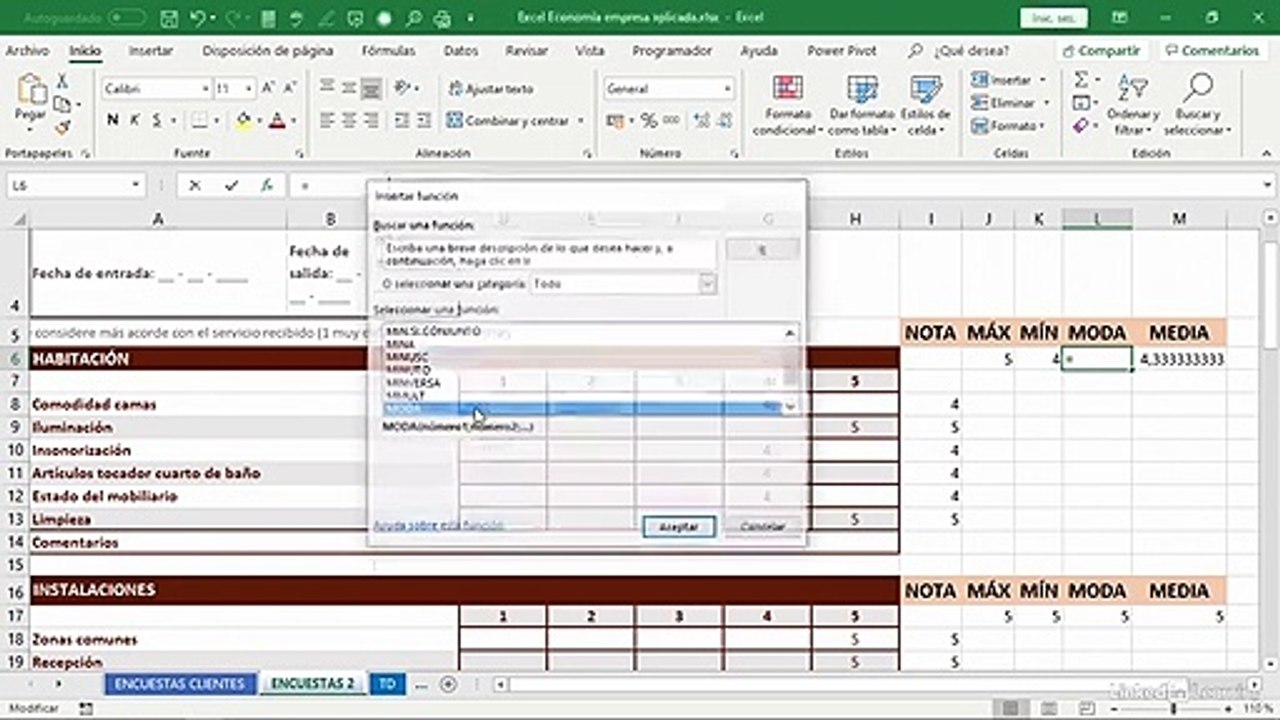
Task: Click the Format Painter brush icon
Action: pos(62,127)
